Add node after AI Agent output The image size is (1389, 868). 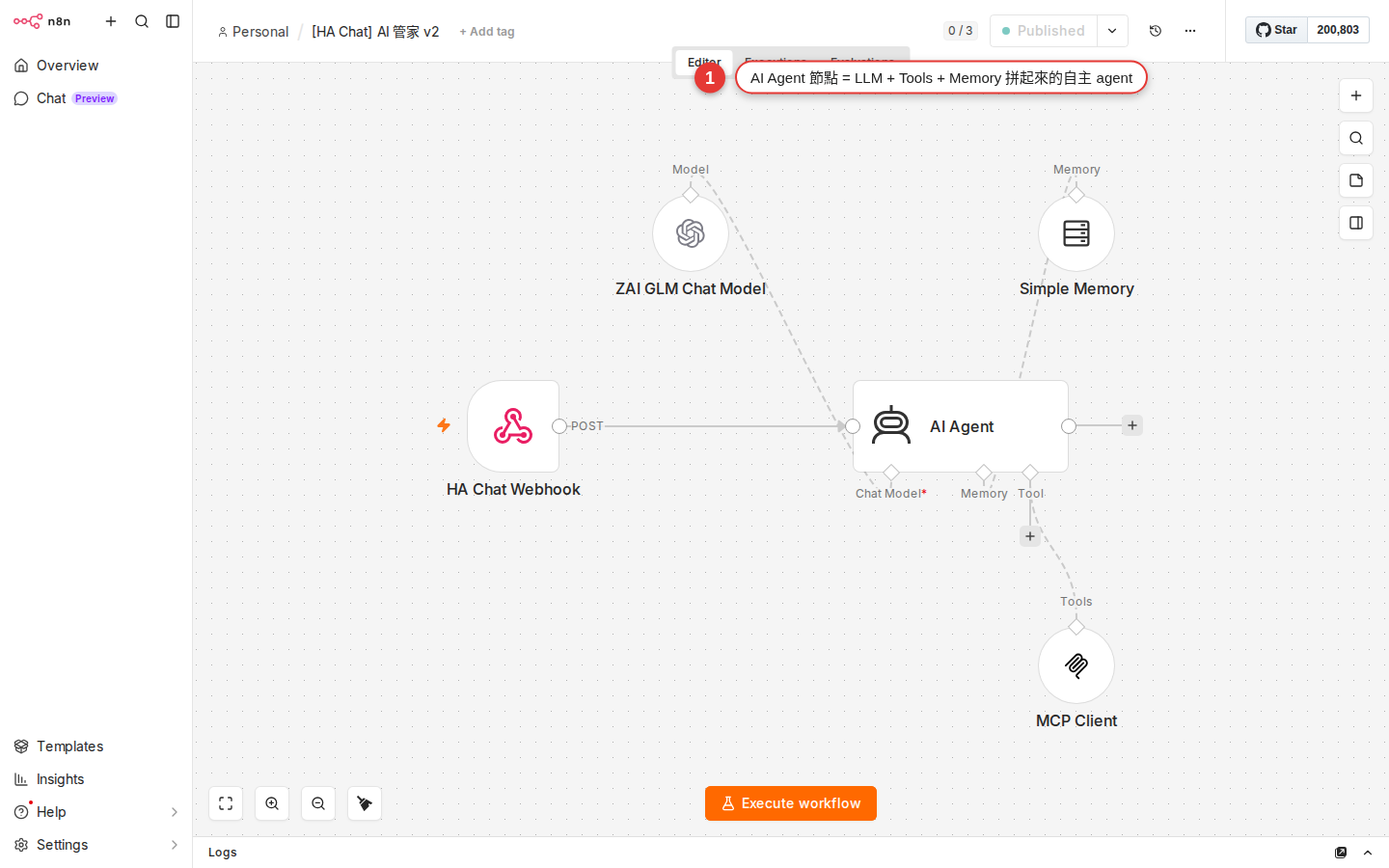(1132, 425)
